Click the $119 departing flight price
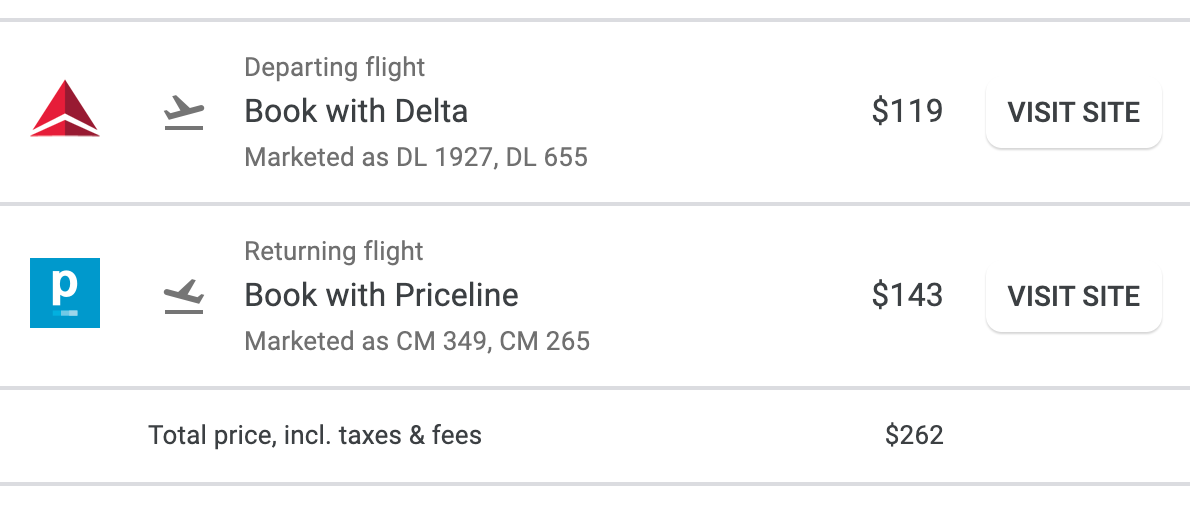The image size is (1190, 506). (907, 111)
